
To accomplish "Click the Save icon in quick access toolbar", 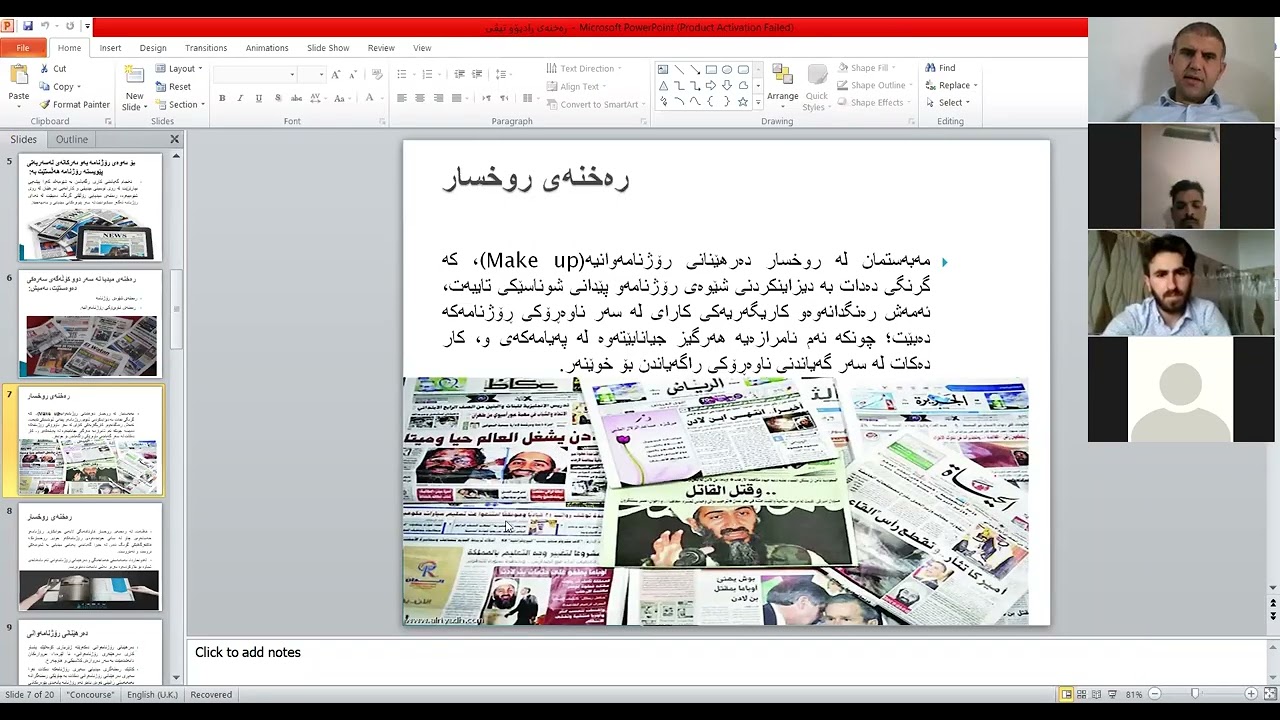I will point(27,26).
